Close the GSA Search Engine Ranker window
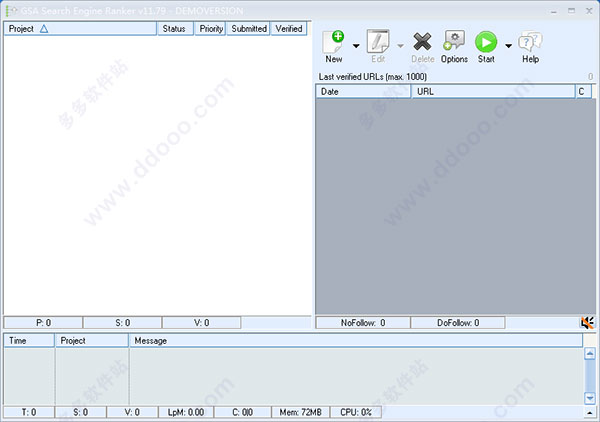The height and width of the screenshot is (422, 600). pos(589,11)
